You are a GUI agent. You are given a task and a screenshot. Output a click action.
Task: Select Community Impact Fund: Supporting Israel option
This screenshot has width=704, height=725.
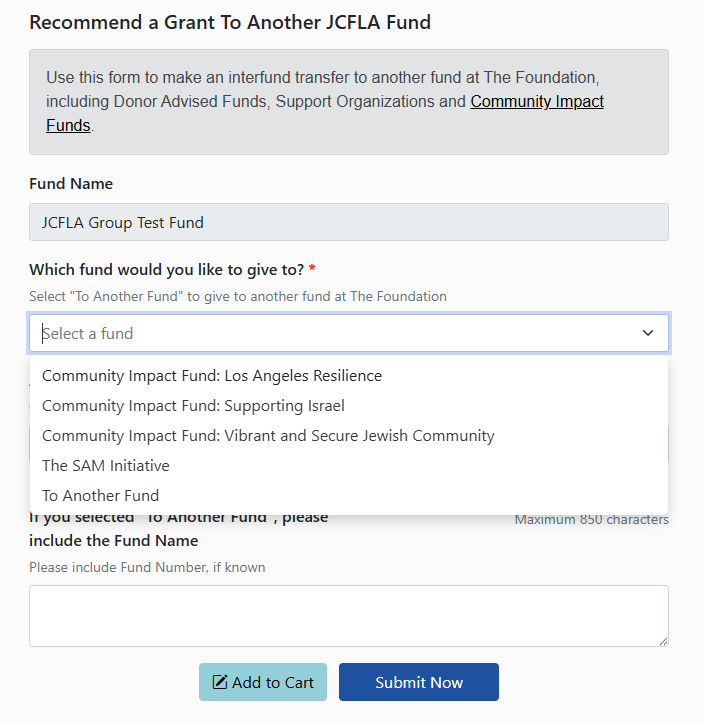[x=349, y=406]
